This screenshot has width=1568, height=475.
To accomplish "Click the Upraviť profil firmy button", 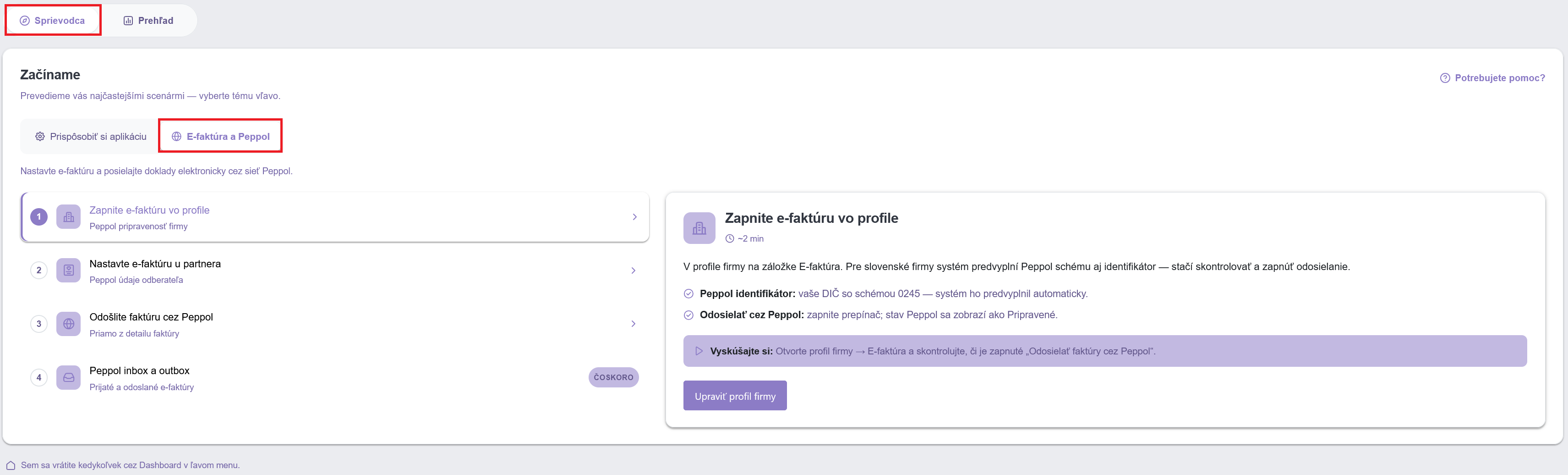I will pos(735,396).
